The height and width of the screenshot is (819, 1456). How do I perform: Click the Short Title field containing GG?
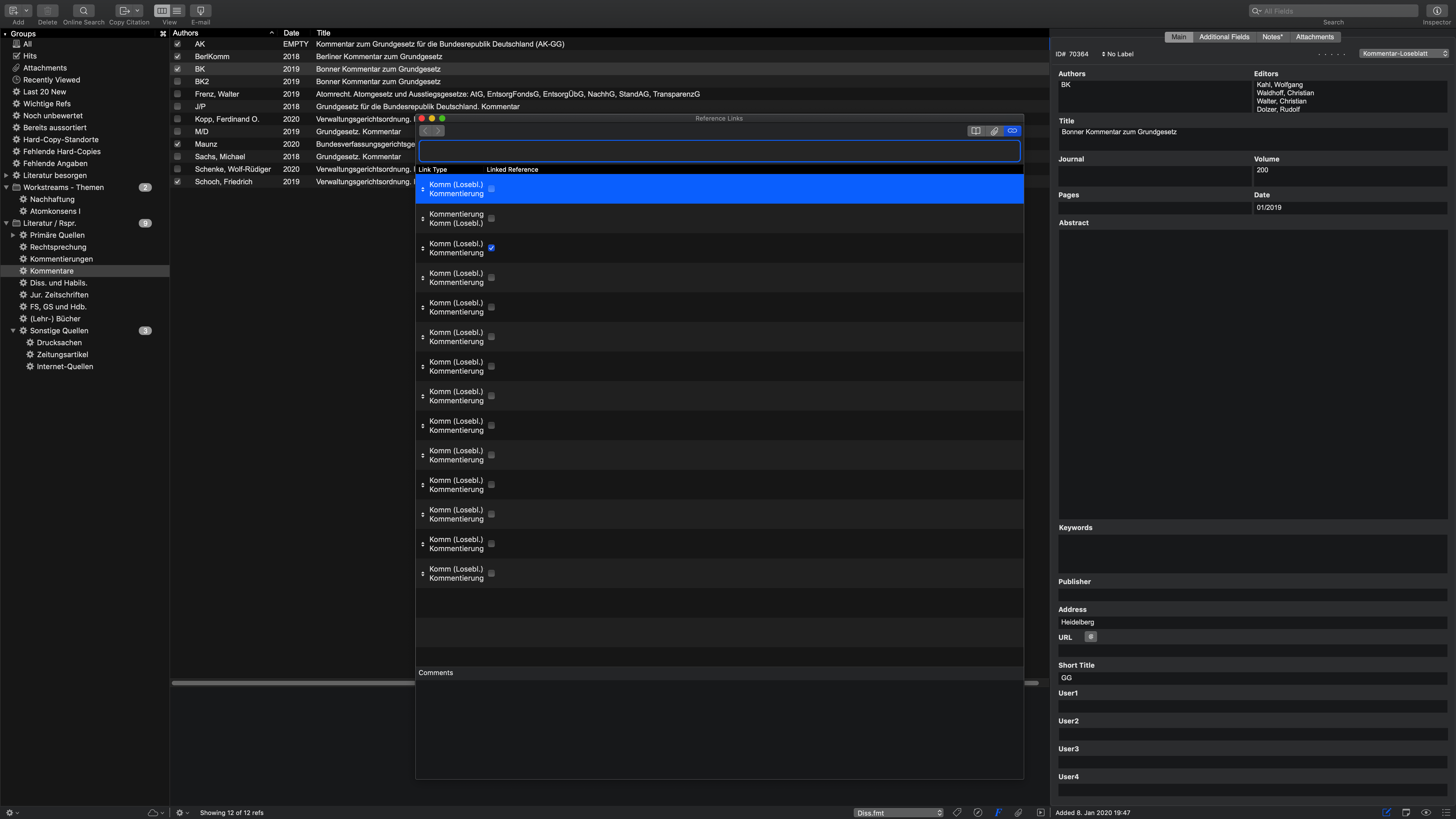[x=1252, y=678]
